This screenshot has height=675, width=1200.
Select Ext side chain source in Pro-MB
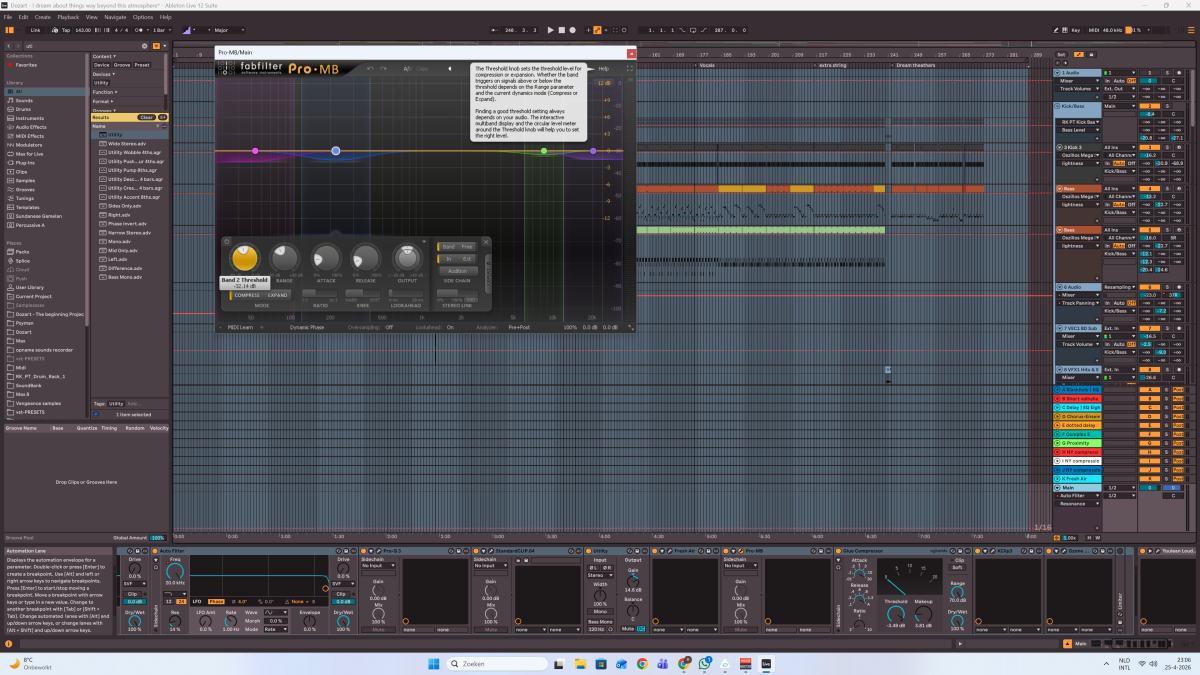(467, 259)
